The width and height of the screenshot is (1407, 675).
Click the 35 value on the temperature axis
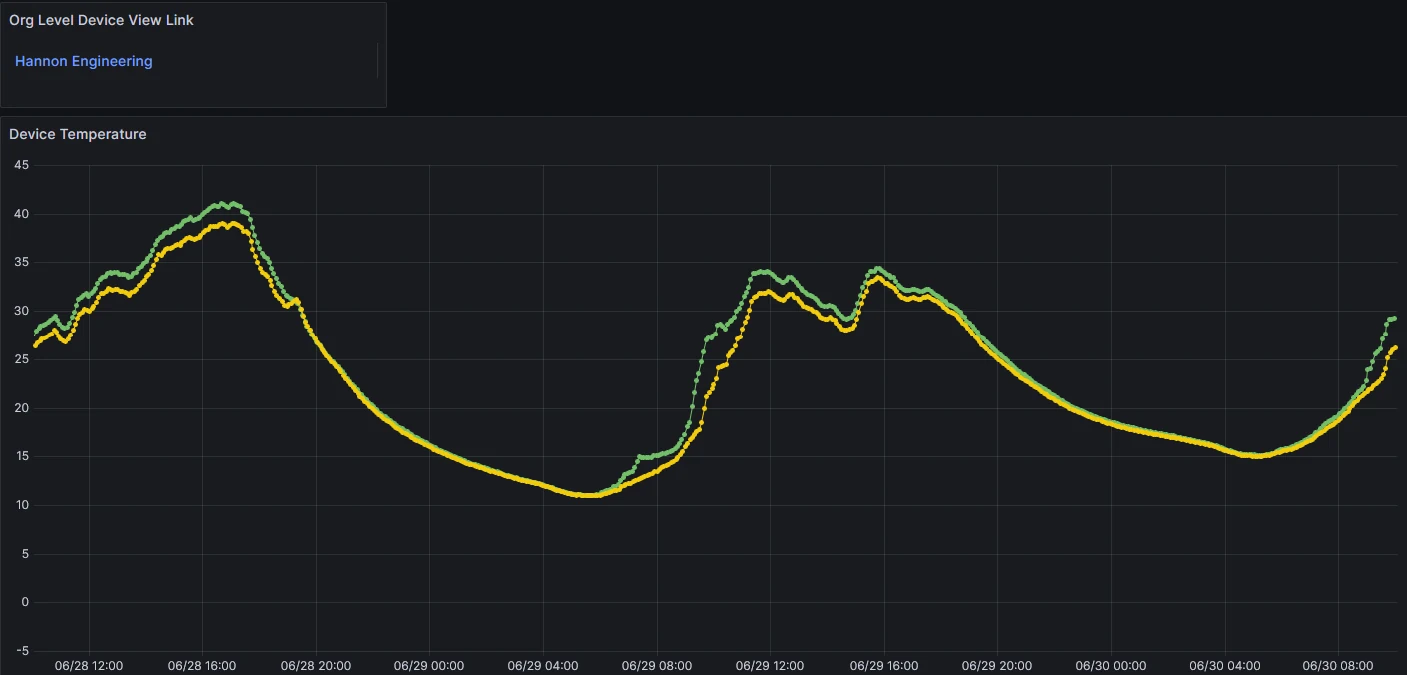point(21,262)
